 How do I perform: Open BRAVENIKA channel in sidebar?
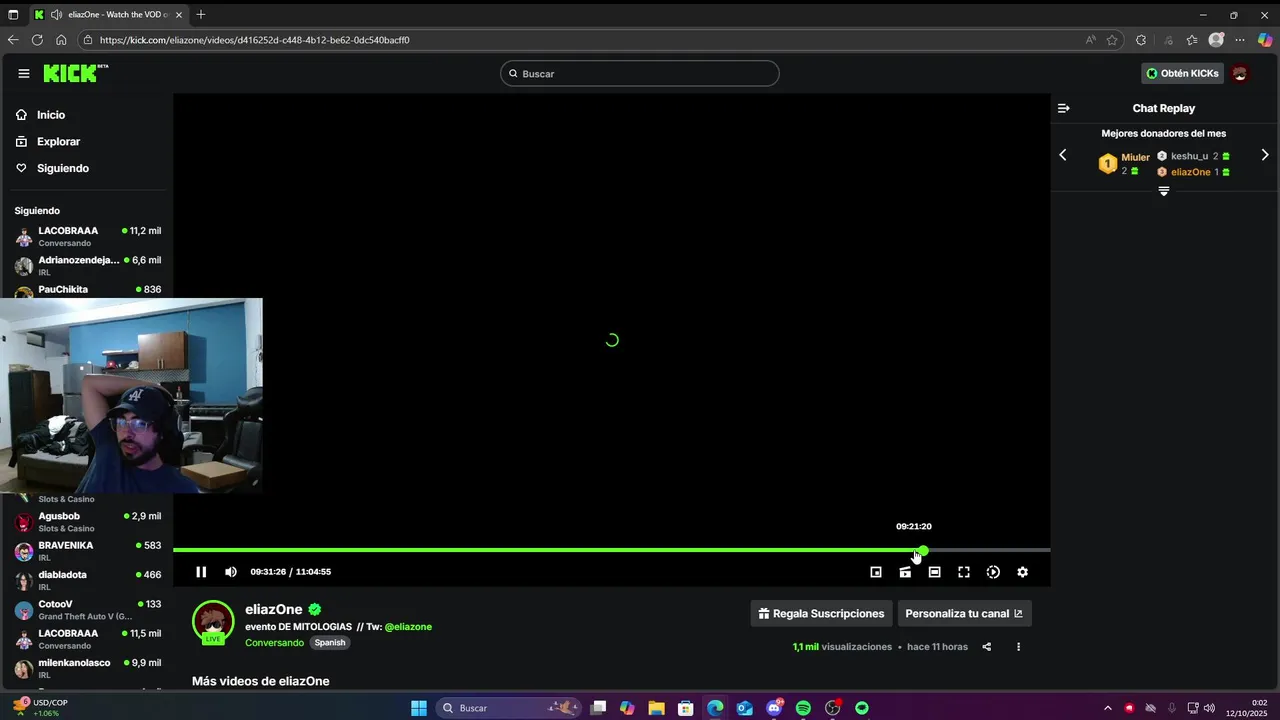coord(86,551)
